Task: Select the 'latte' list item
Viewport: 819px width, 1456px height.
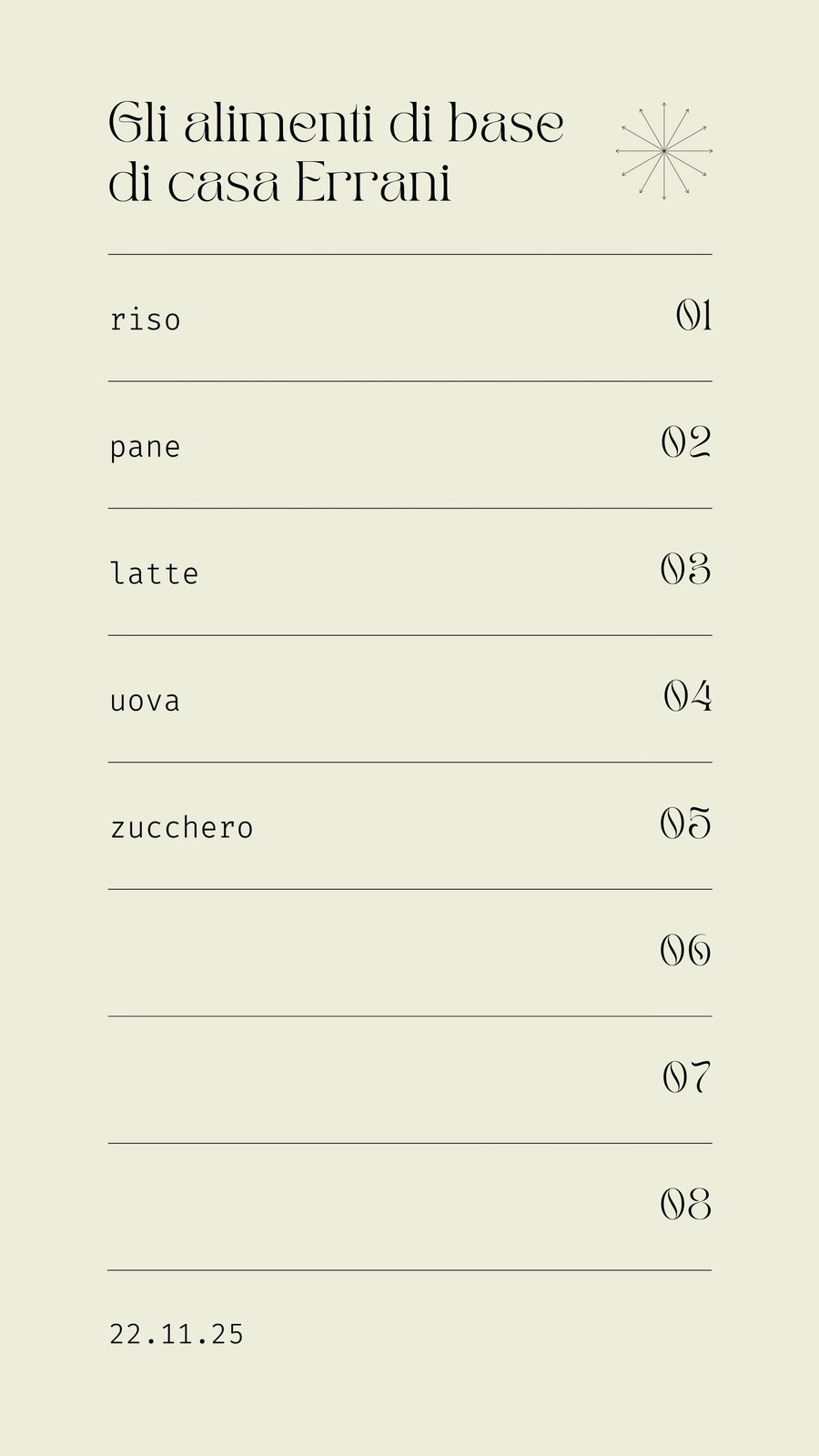Action: coord(155,573)
